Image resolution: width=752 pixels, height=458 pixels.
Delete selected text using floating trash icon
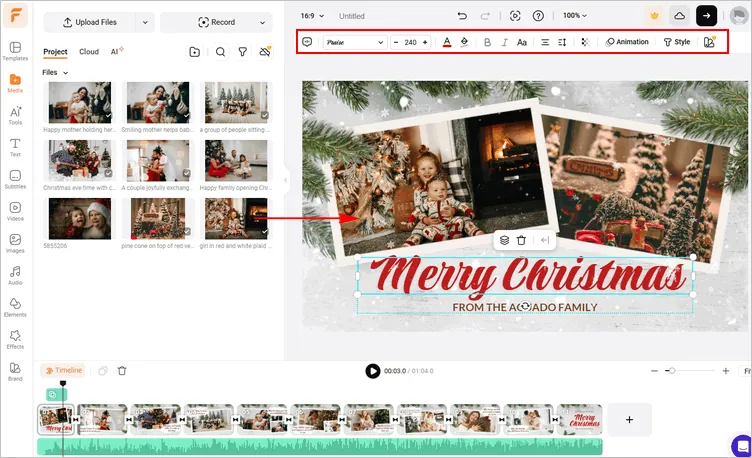point(521,240)
